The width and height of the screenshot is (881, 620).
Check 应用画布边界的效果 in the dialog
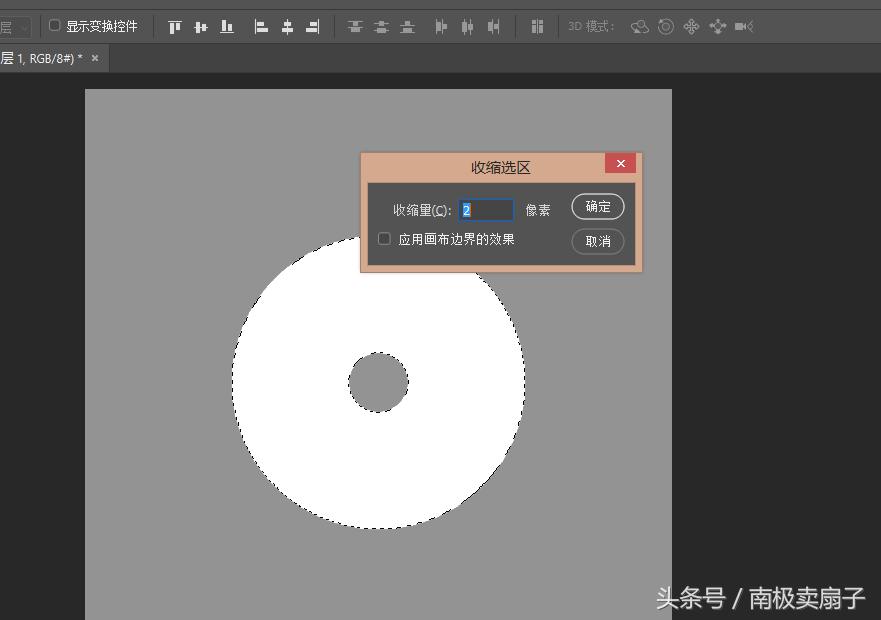click(x=384, y=239)
